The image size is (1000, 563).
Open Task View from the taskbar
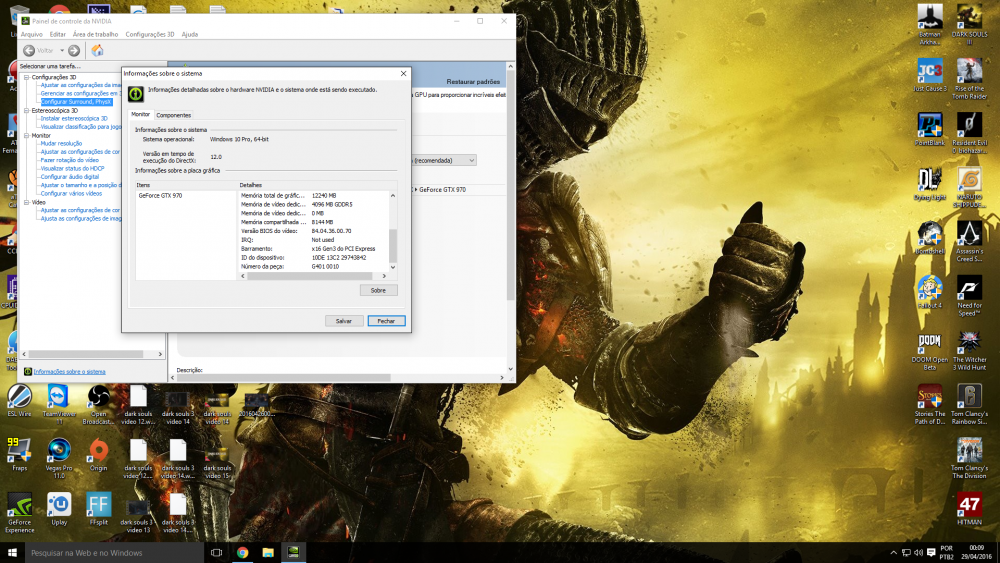[x=216, y=552]
